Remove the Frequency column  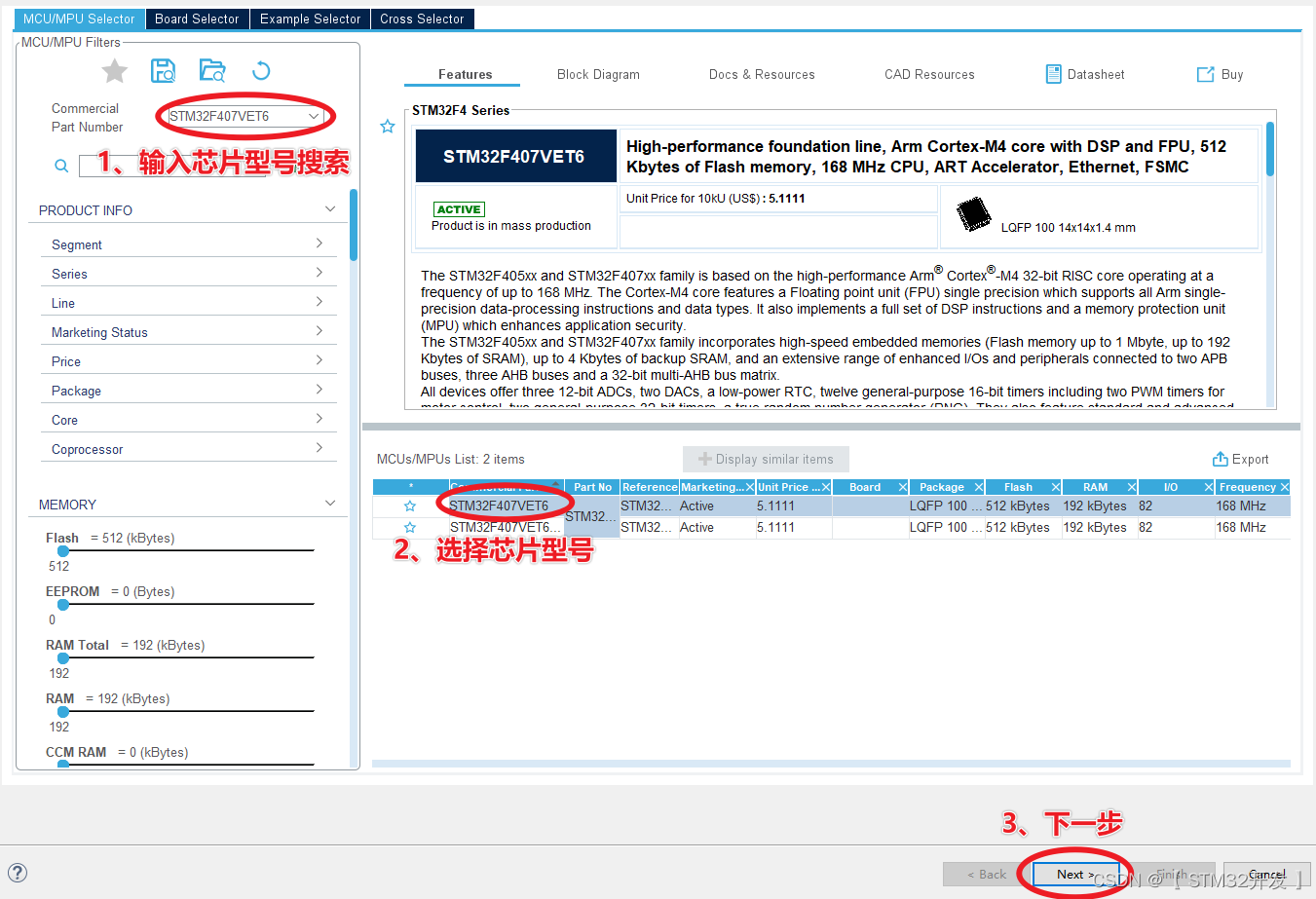[x=1285, y=487]
